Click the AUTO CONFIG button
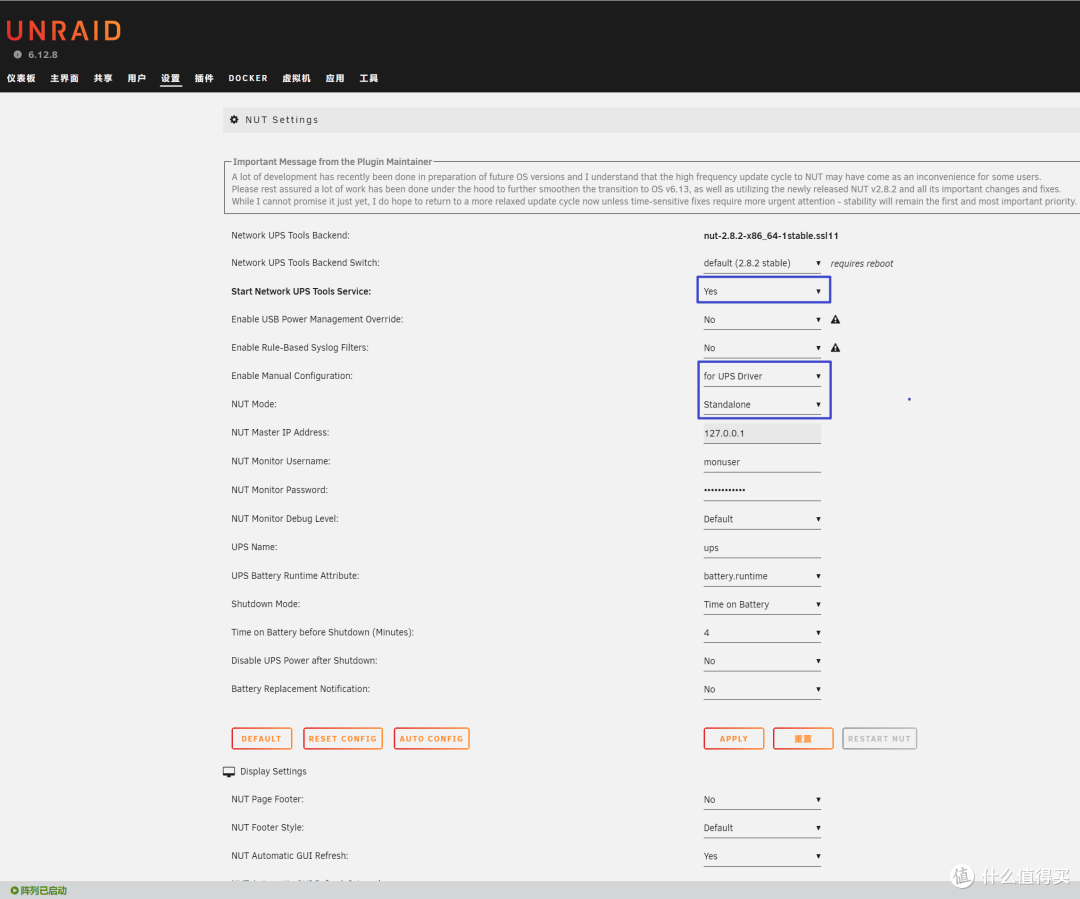Screen dimensions: 1080x899 pos(431,739)
